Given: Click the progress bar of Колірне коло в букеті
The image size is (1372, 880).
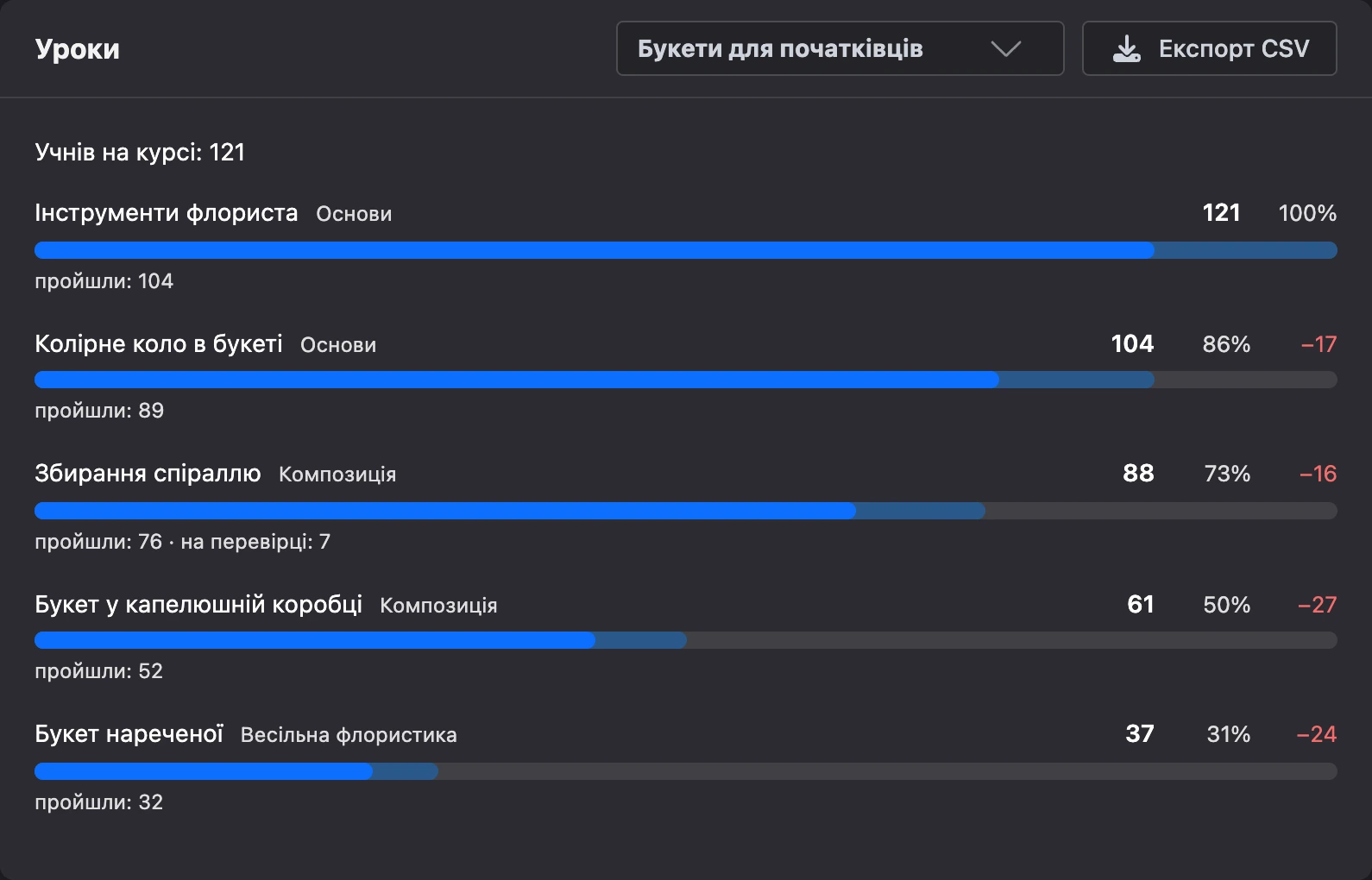Looking at the screenshot, I should pyautogui.click(x=685, y=380).
